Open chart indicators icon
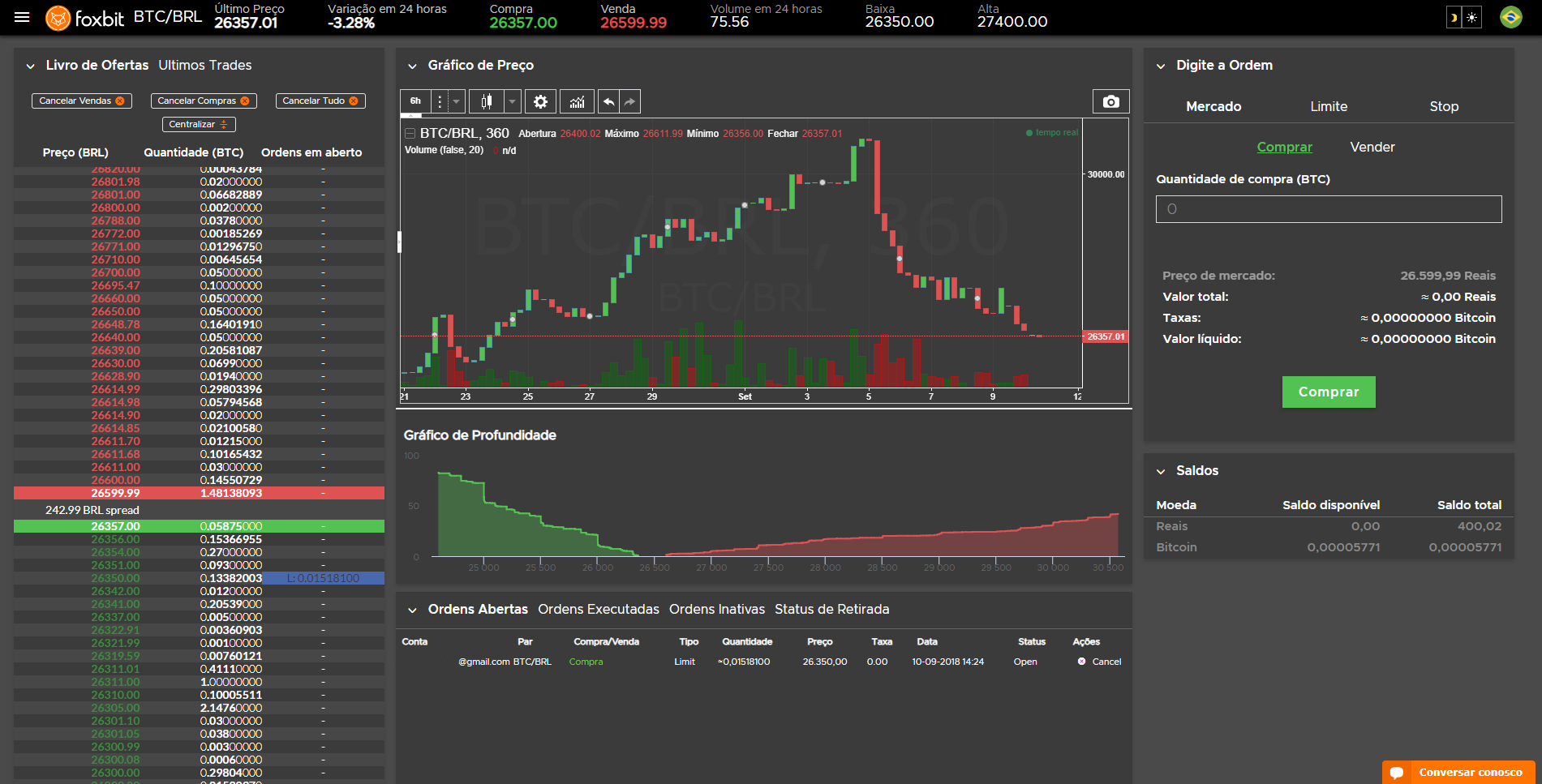The height and width of the screenshot is (784, 1542). [x=577, y=101]
